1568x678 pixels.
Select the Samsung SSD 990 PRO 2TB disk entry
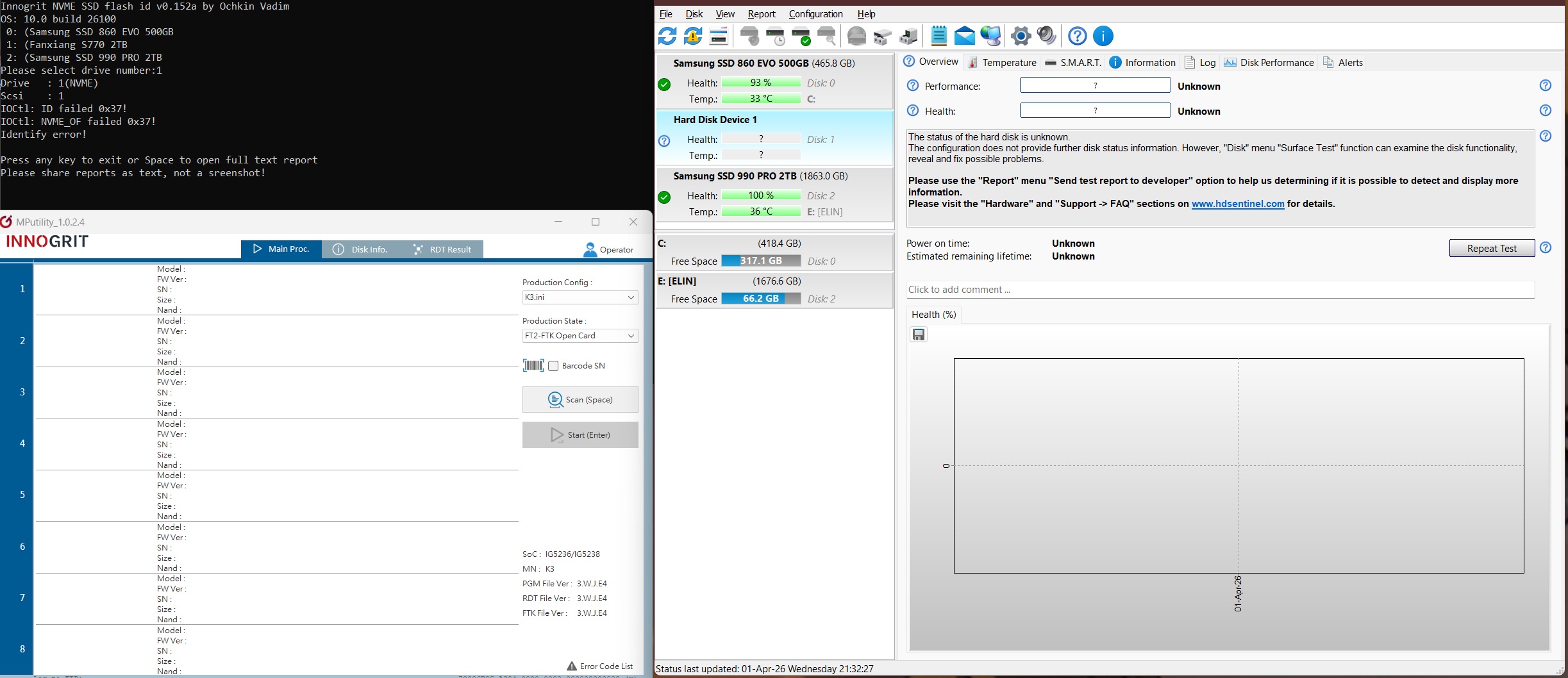774,194
